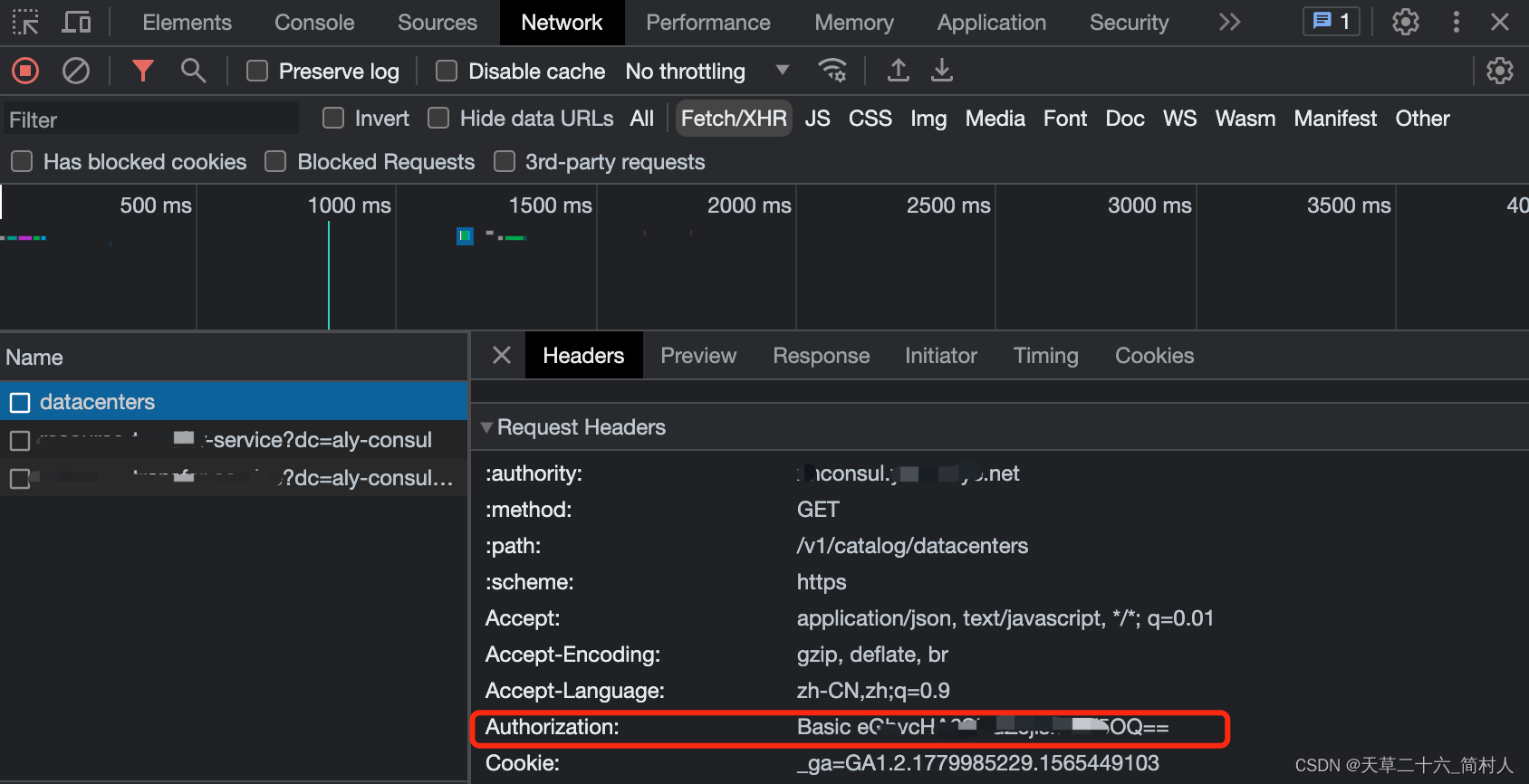Open the Performance tab
This screenshot has height=784, width=1529.
tap(708, 22)
